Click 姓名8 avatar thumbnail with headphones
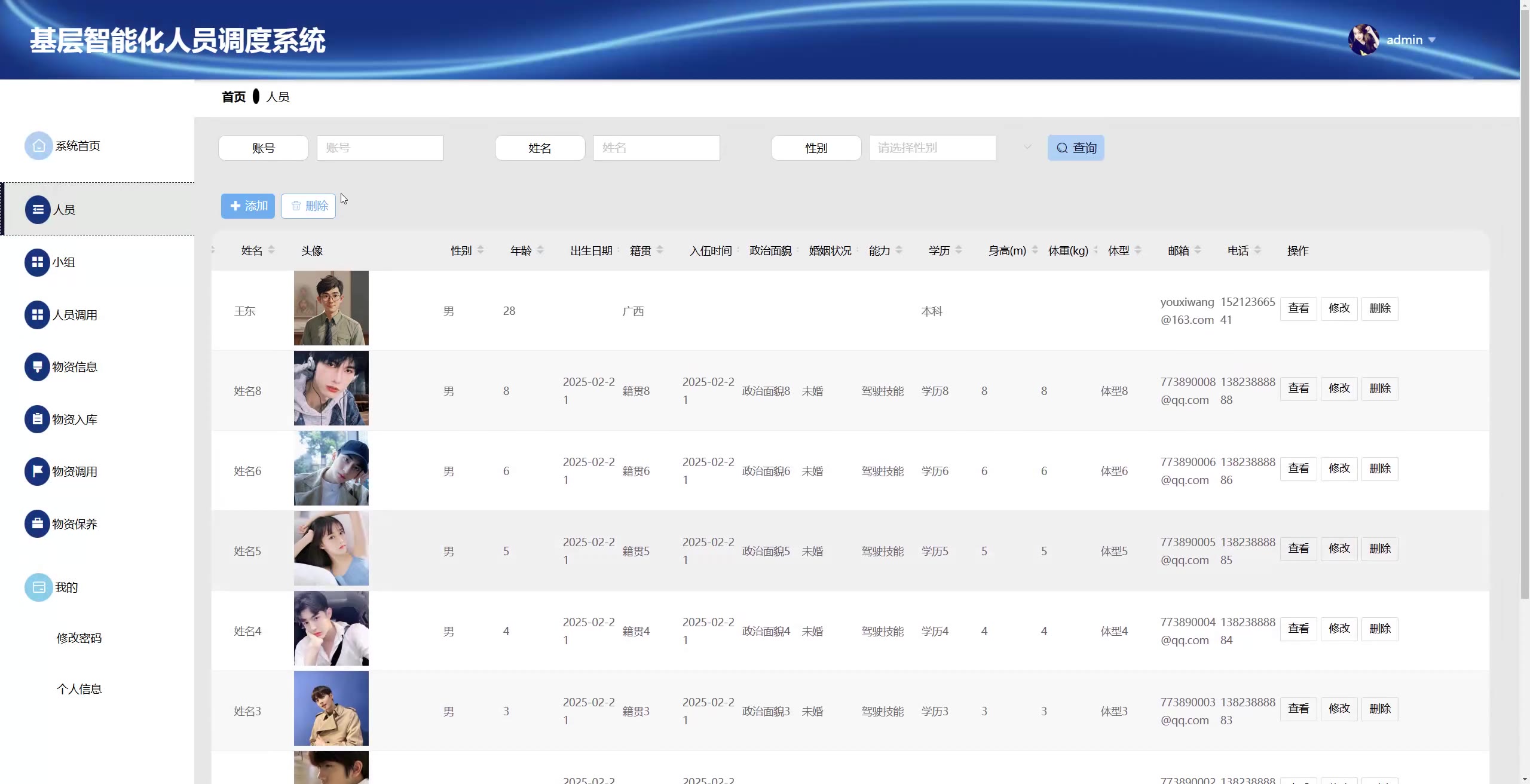1530x784 pixels. coord(331,388)
